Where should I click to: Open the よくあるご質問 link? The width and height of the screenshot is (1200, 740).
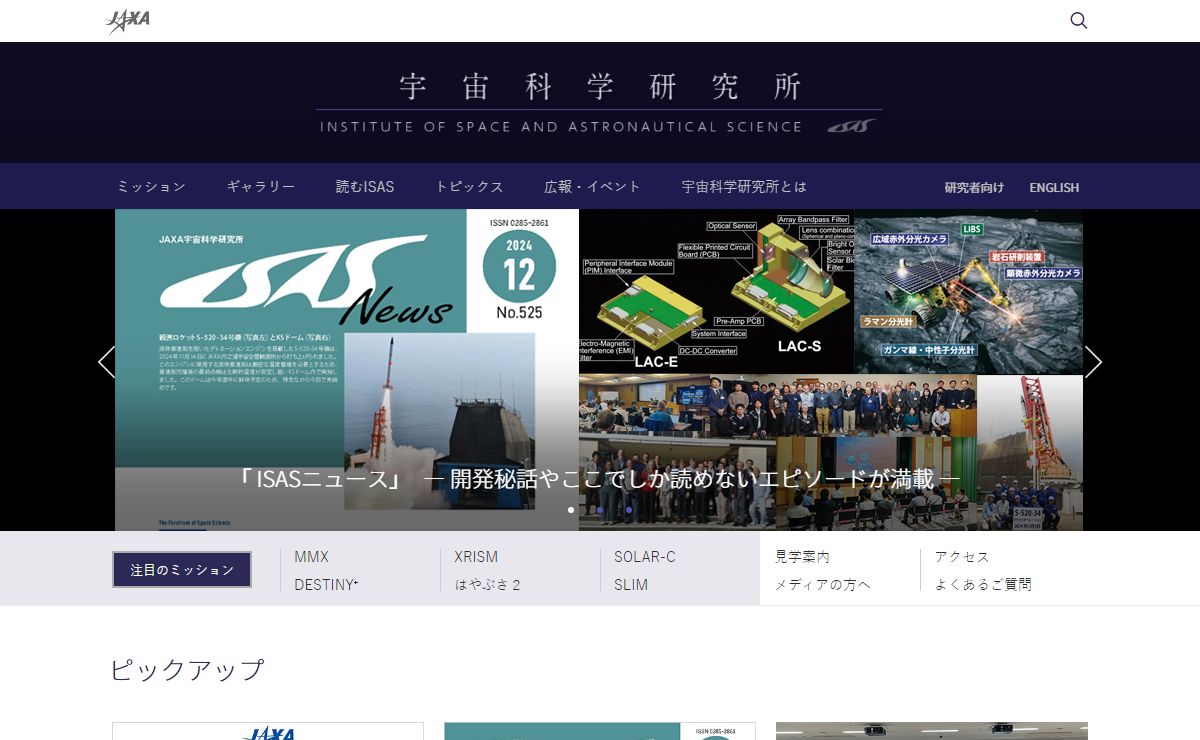point(983,585)
